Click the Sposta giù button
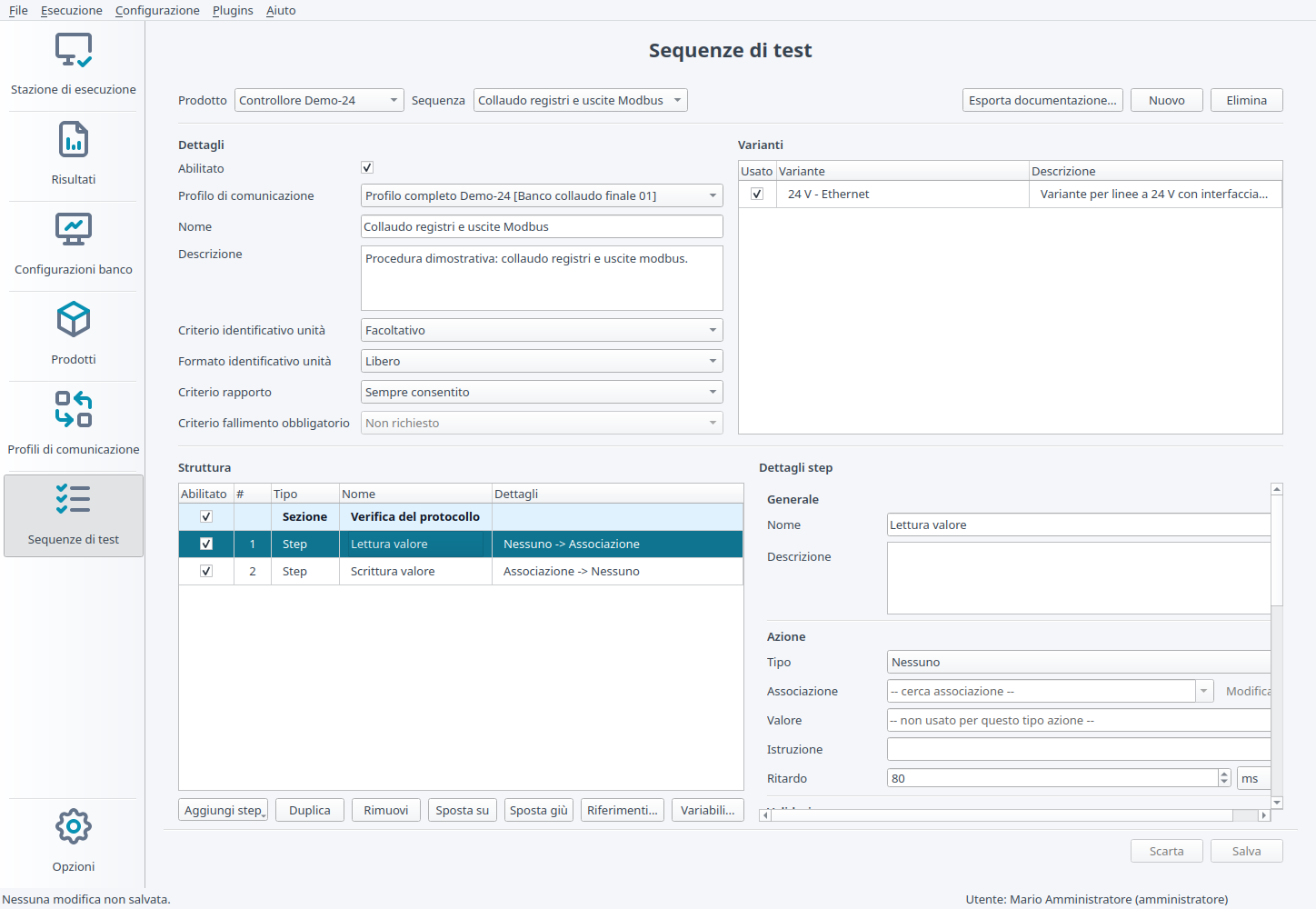 539,810
